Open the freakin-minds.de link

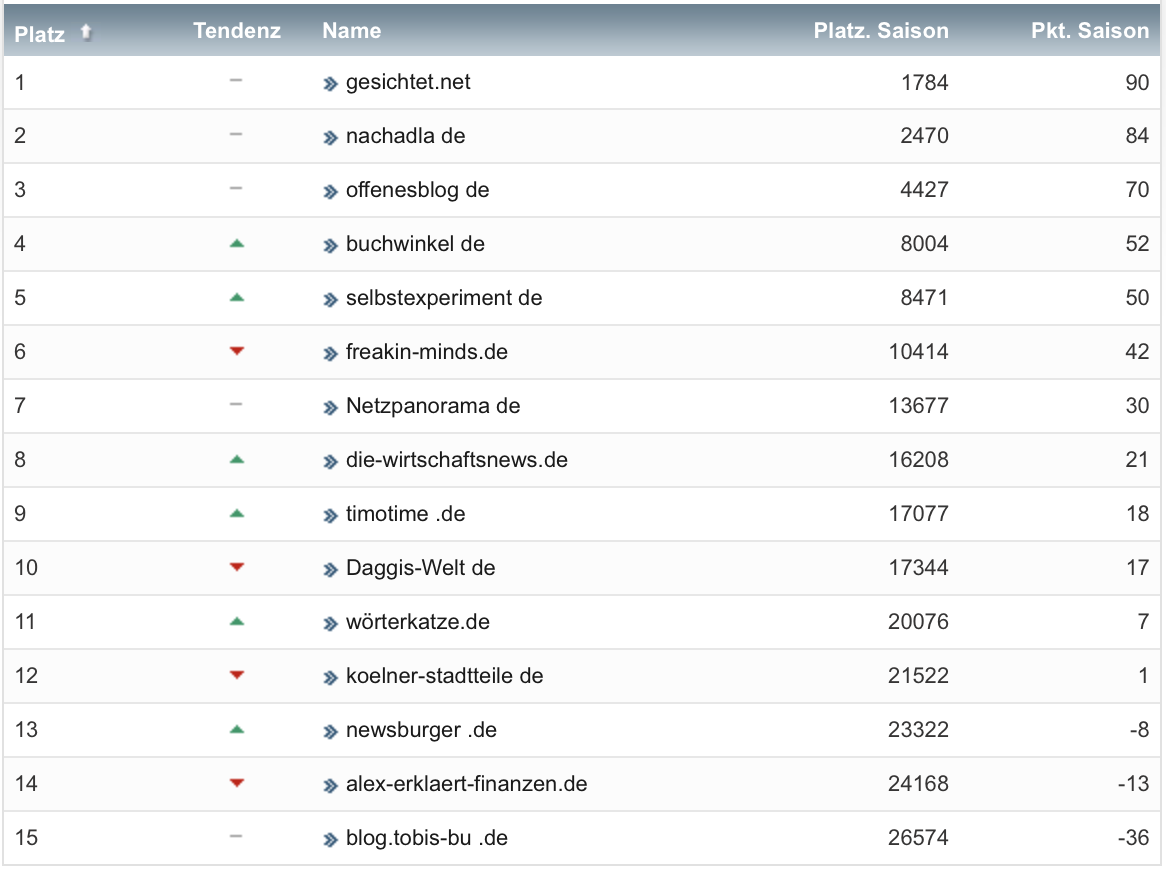(427, 352)
